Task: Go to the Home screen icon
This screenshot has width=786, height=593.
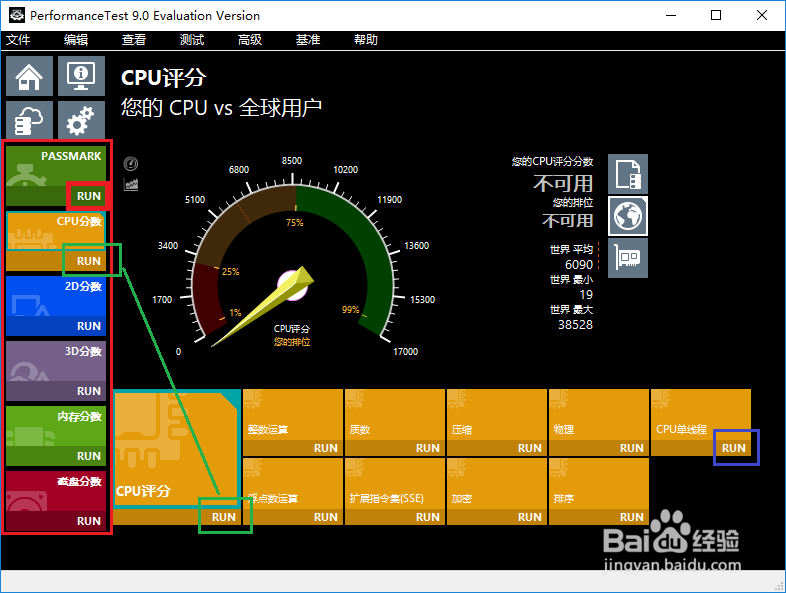Action: click(x=30, y=76)
